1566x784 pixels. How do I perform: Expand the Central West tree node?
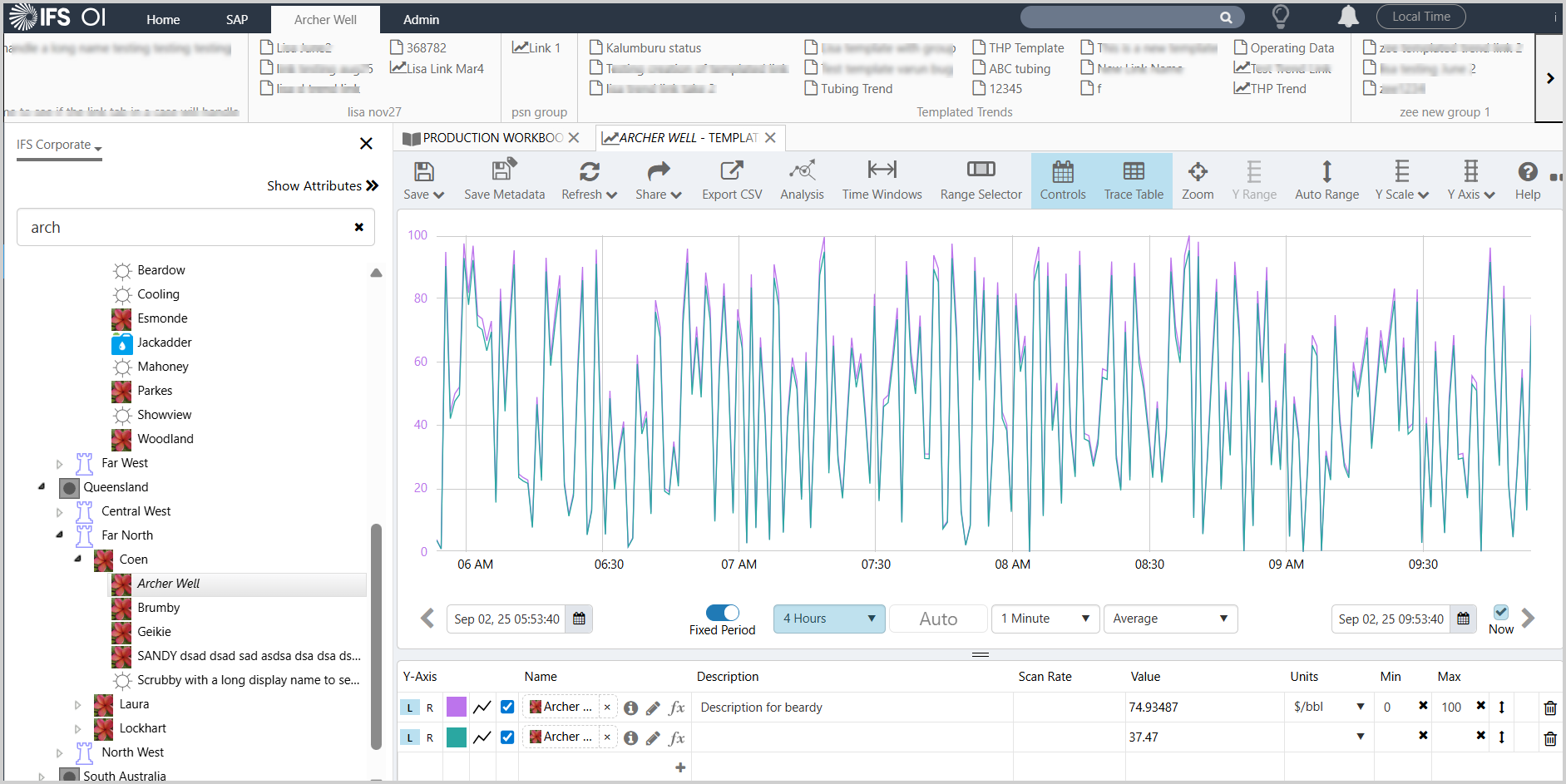pyautogui.click(x=59, y=512)
